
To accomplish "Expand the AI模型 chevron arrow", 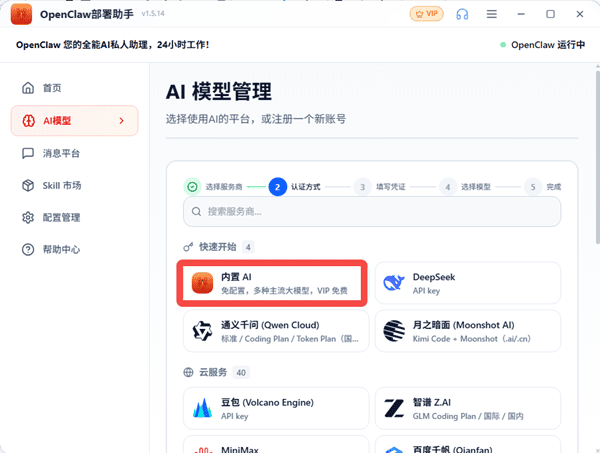I will click(122, 121).
